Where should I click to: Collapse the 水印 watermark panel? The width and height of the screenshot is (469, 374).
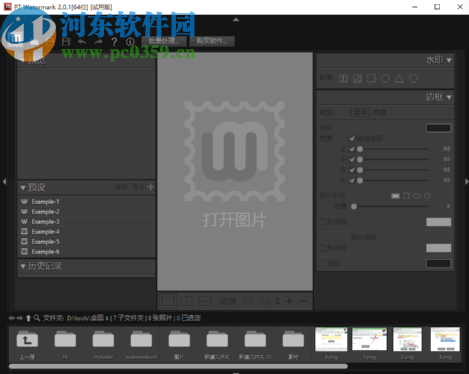point(449,60)
